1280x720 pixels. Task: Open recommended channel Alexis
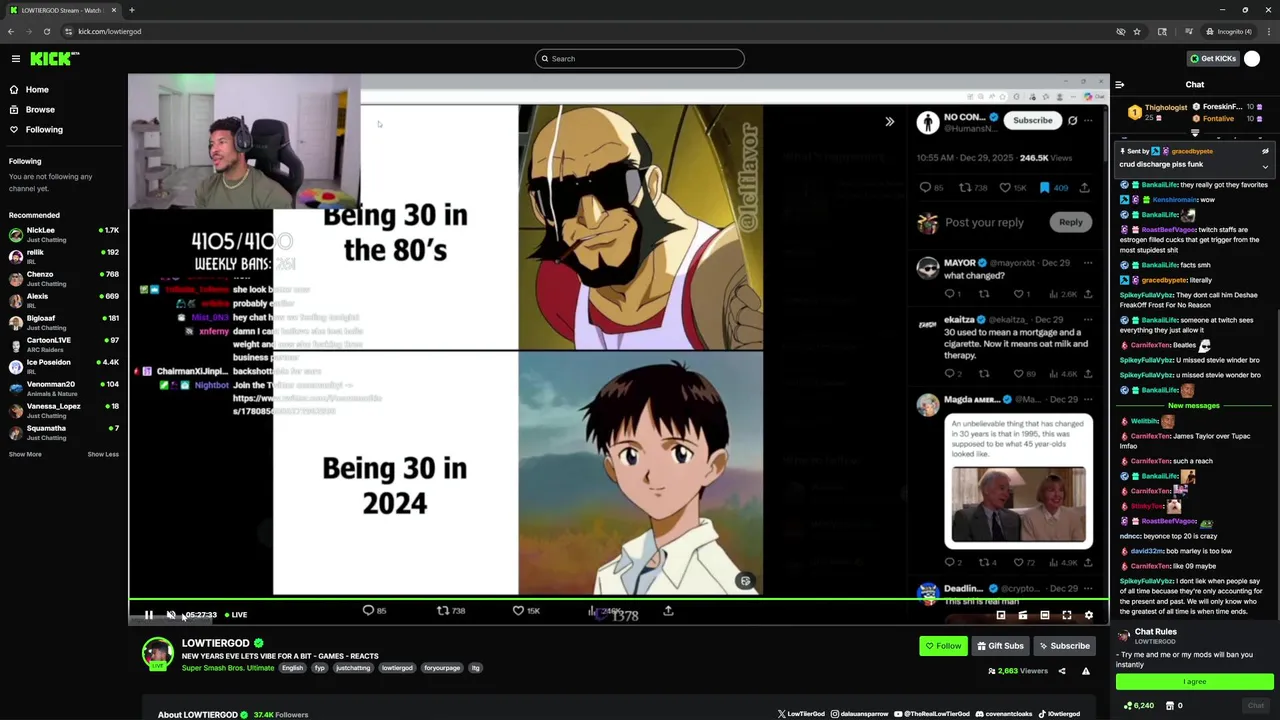(x=64, y=301)
